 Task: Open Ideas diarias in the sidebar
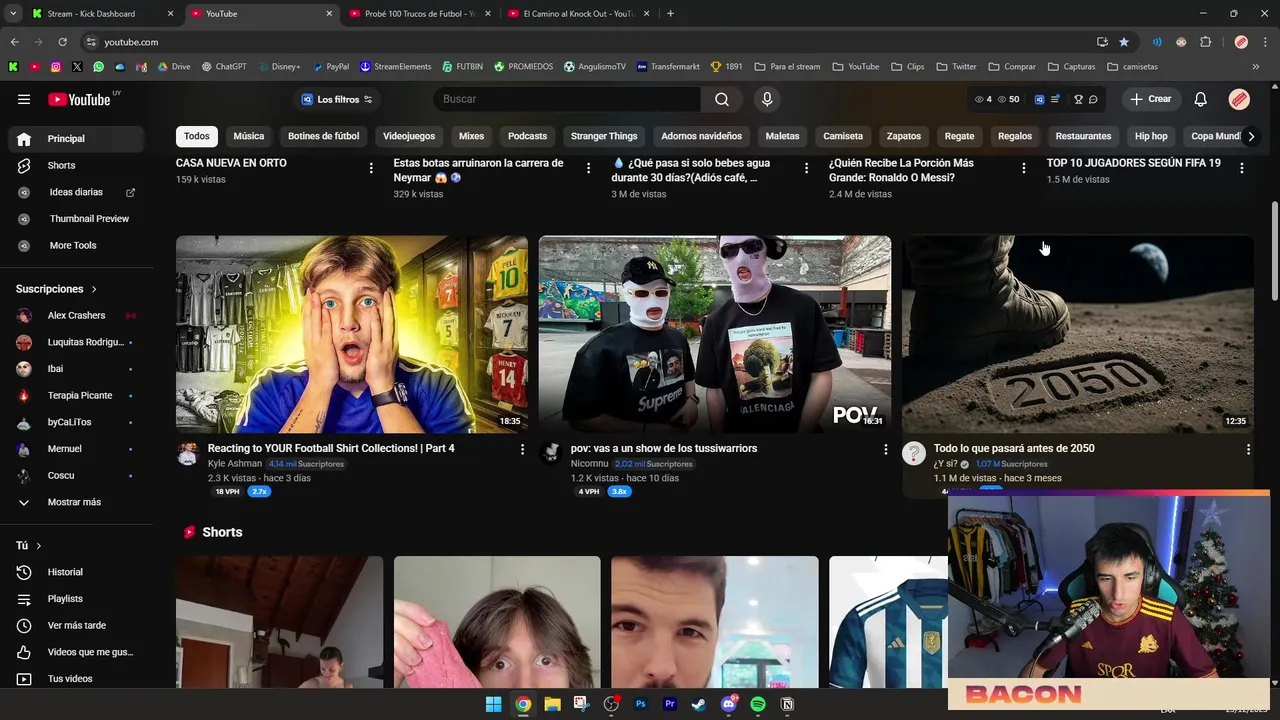[76, 192]
